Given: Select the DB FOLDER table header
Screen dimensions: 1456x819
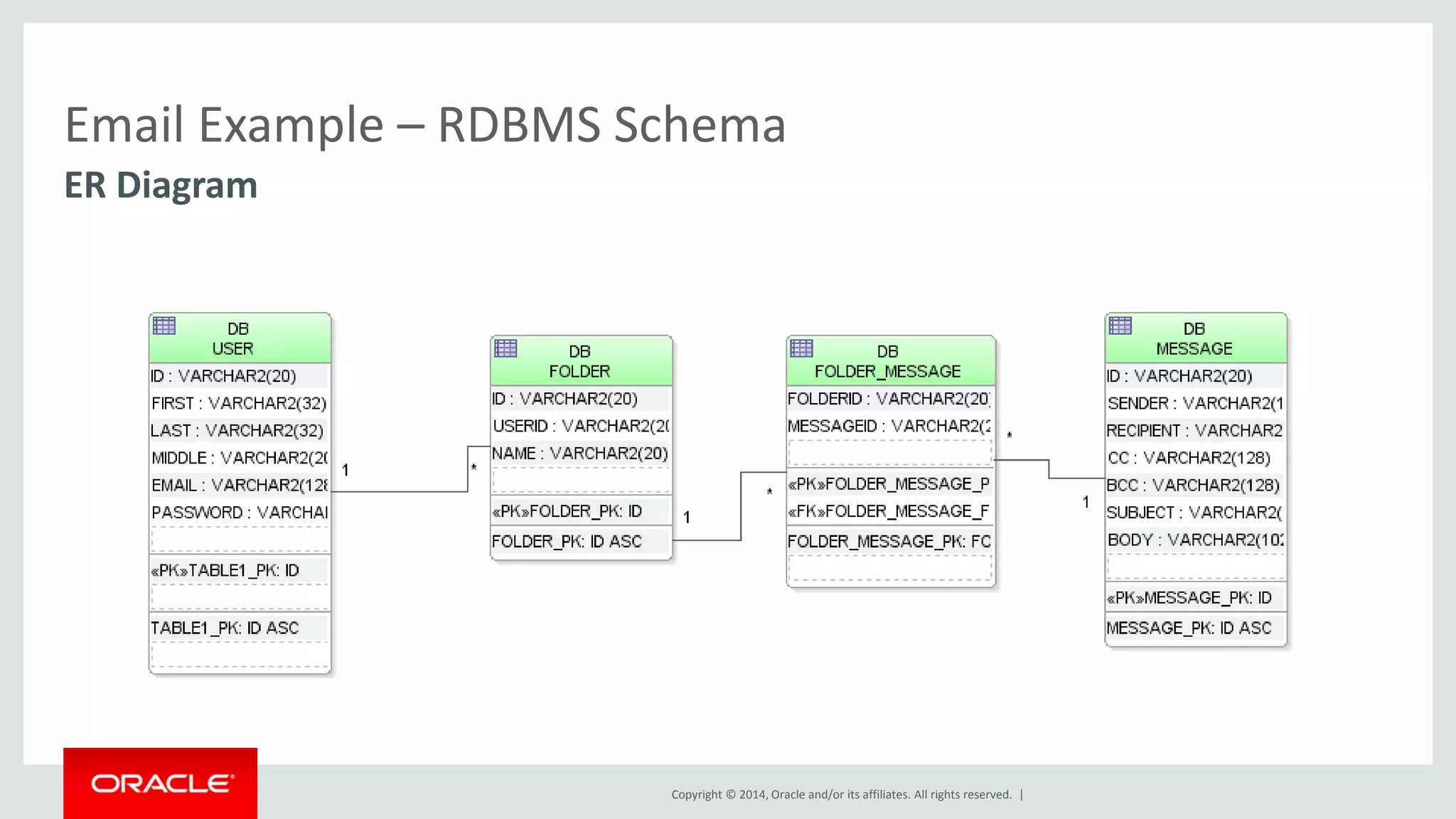Looking at the screenshot, I should [581, 362].
